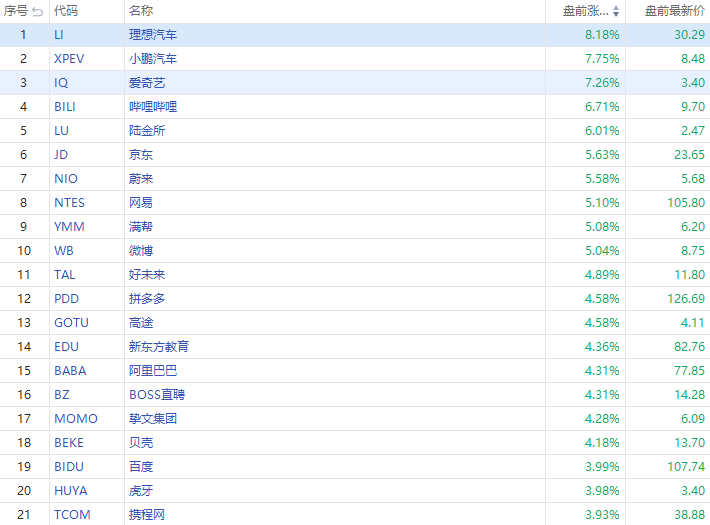710x525 pixels.
Task: Open BOSS直聘 stock name
Action: point(157,395)
